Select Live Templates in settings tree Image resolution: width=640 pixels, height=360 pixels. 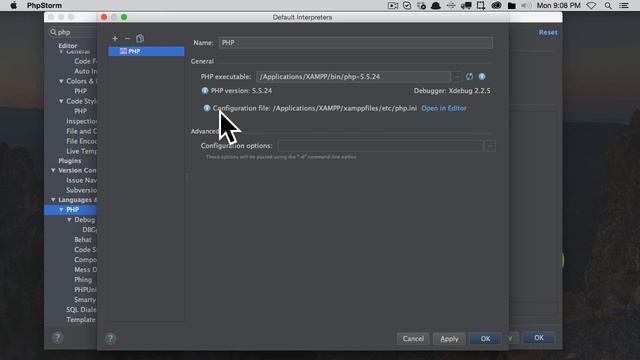[x=81, y=151]
